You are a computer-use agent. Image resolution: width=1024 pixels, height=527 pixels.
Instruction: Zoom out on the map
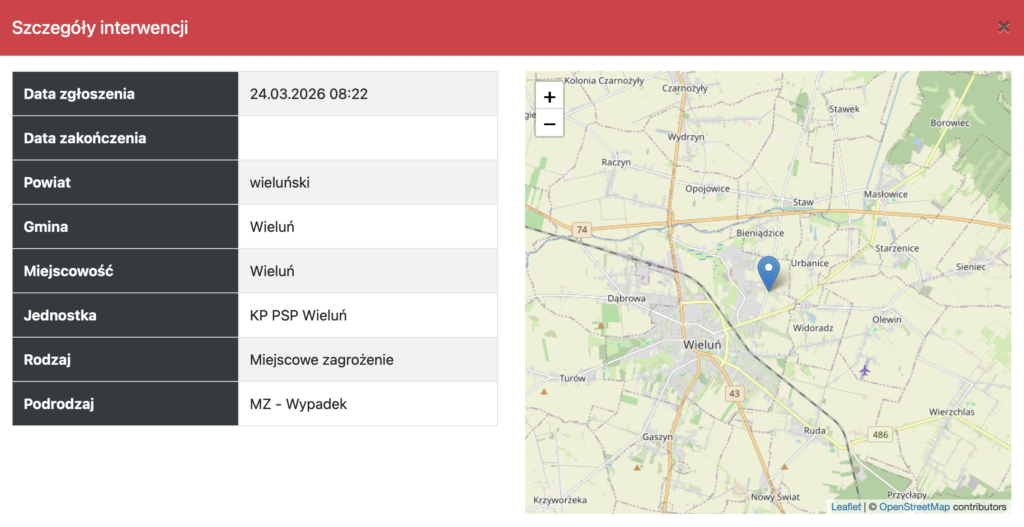point(549,123)
